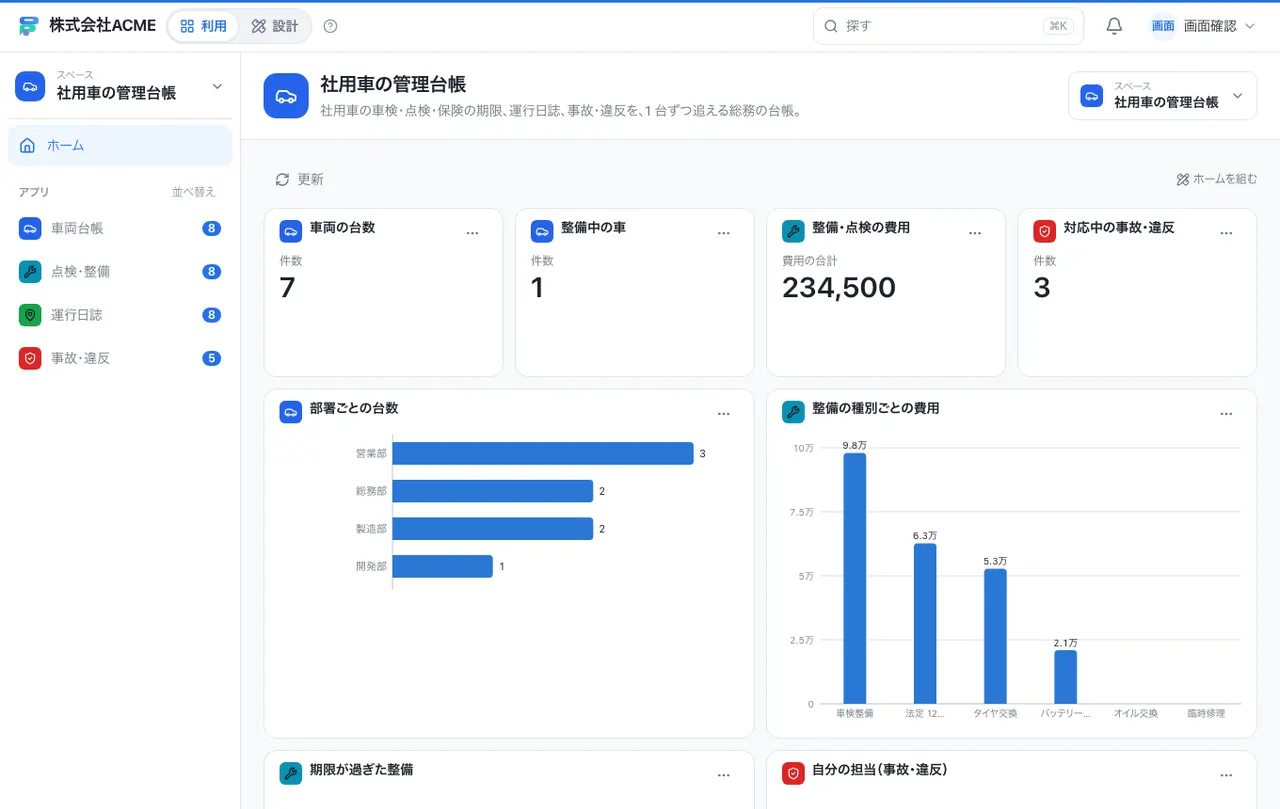Open the 対応中の事故・違反 card options menu

1226,232
